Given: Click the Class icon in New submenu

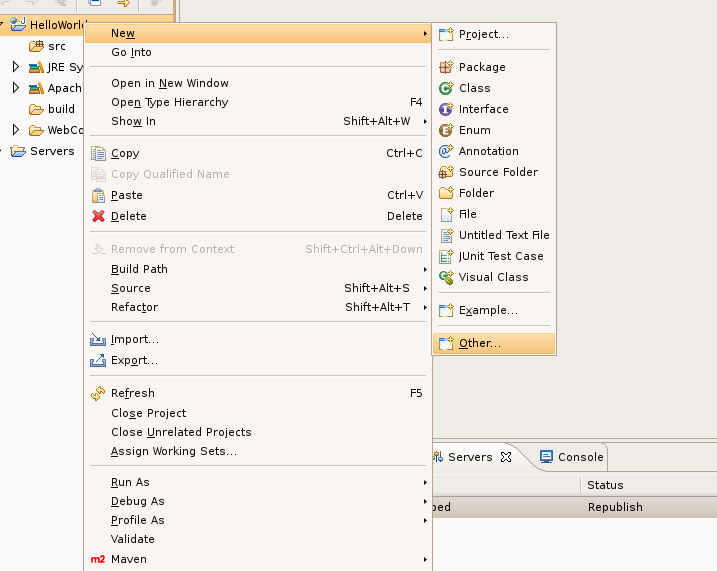Looking at the screenshot, I should (446, 88).
